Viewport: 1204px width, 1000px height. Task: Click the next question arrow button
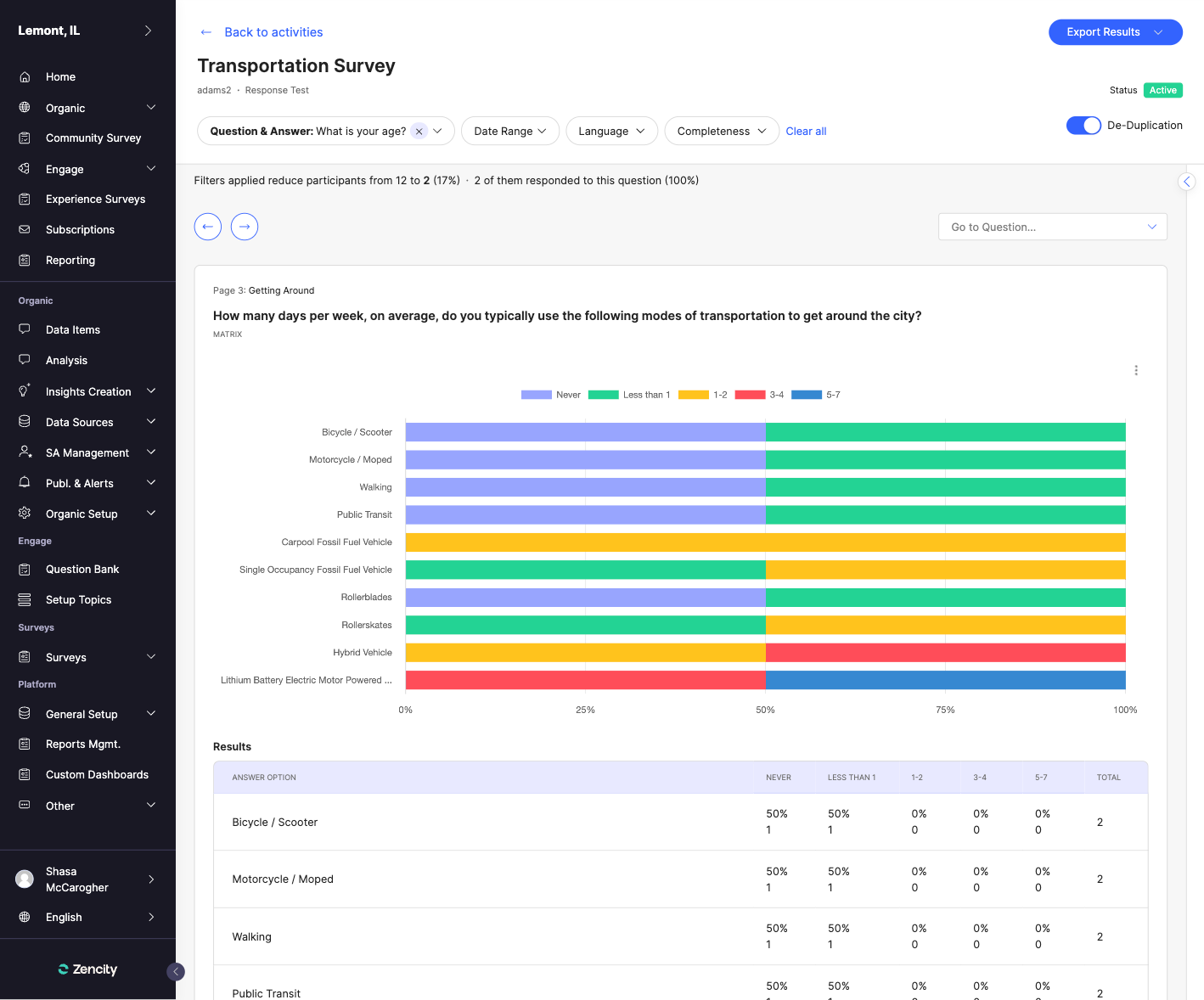245,227
